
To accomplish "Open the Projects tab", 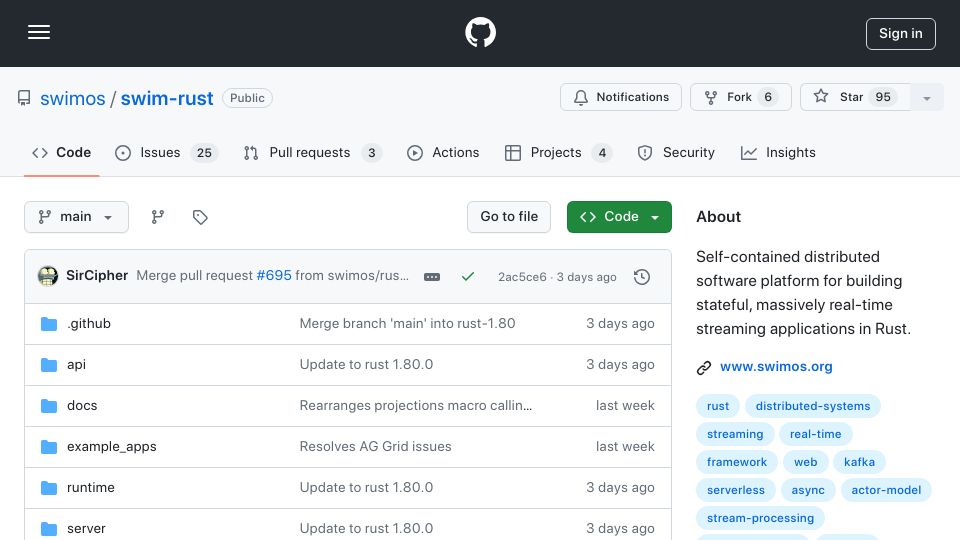I will point(558,152).
